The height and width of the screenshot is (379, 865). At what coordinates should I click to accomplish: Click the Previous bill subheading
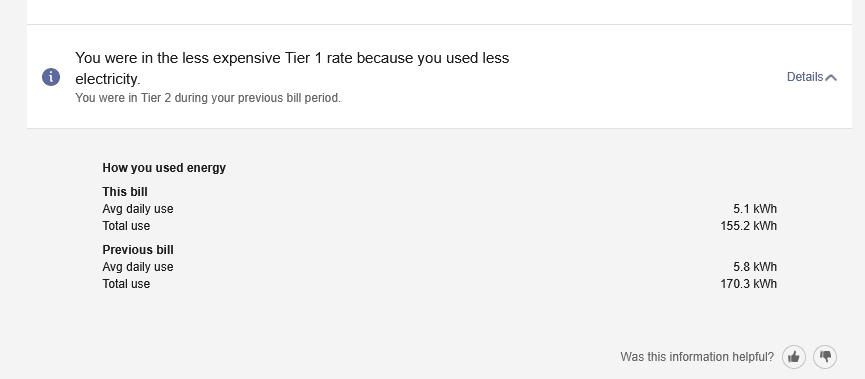(138, 250)
